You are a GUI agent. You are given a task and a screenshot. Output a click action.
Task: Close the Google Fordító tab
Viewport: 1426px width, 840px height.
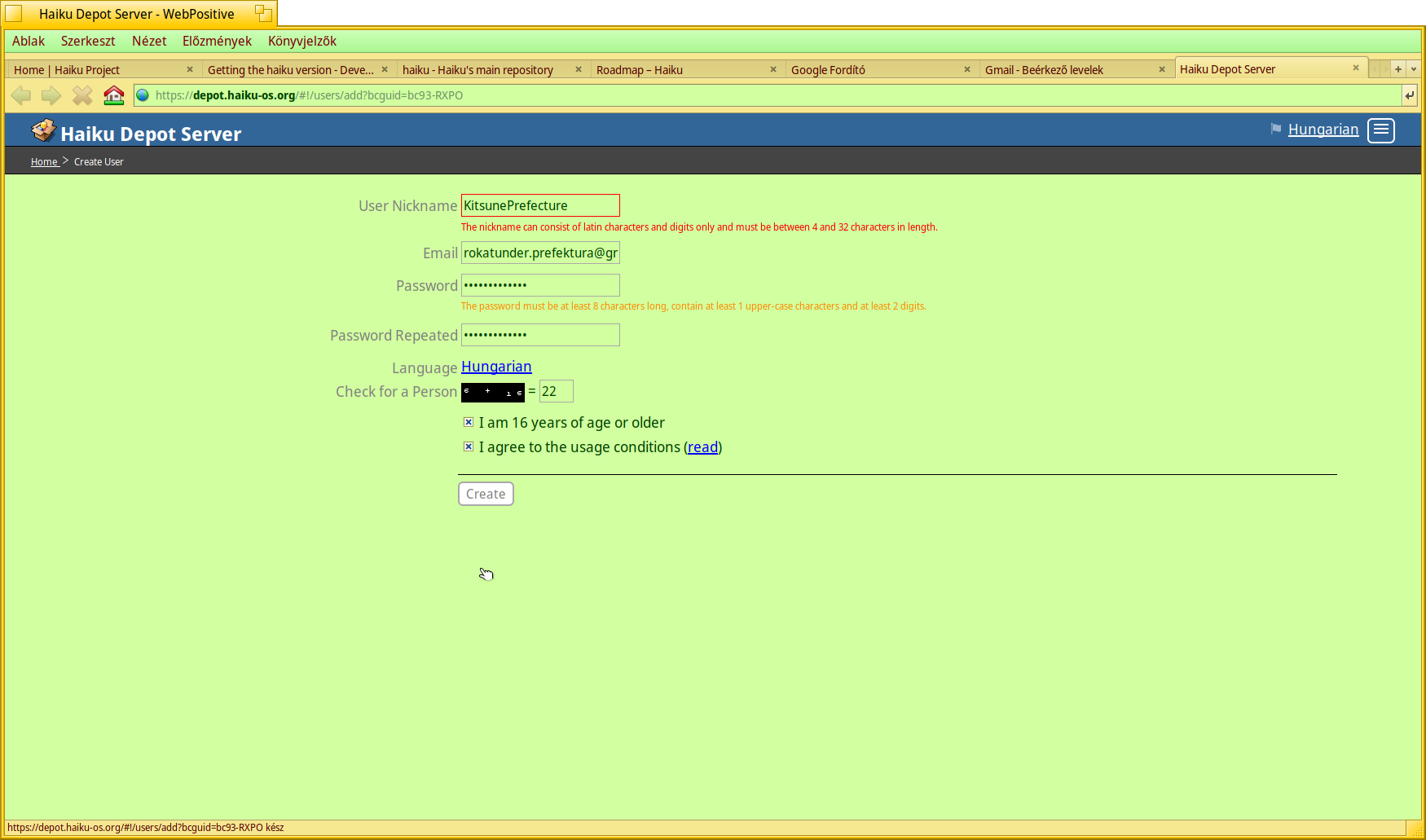967,69
